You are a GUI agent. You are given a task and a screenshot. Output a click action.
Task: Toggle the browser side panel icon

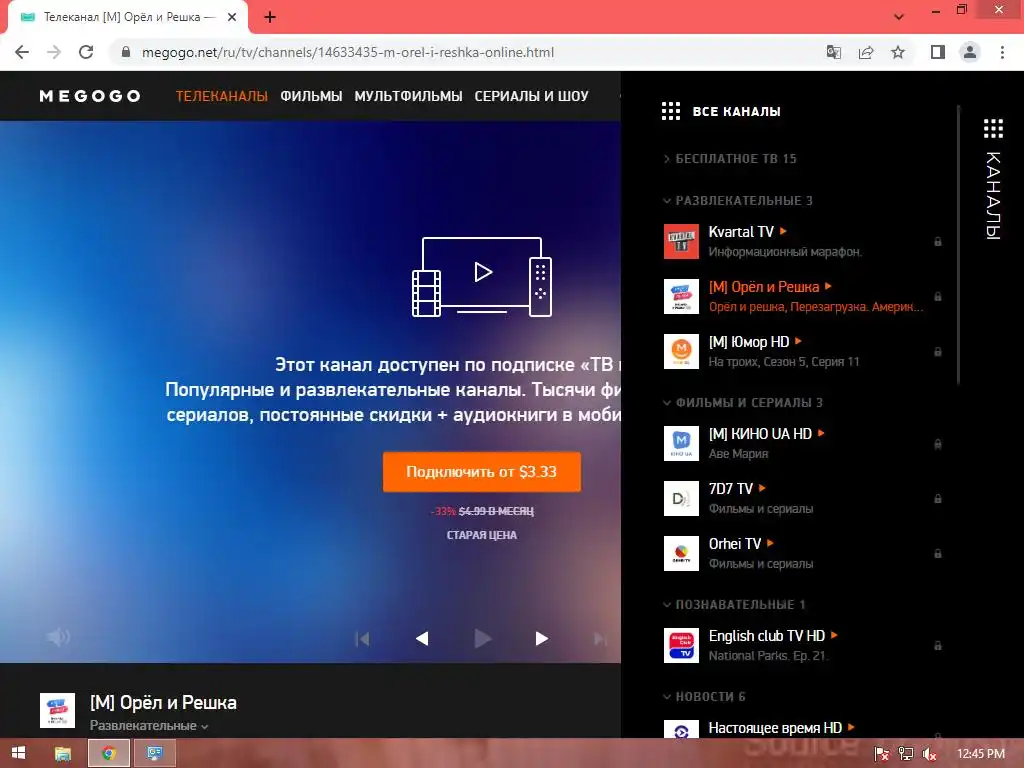click(x=938, y=52)
